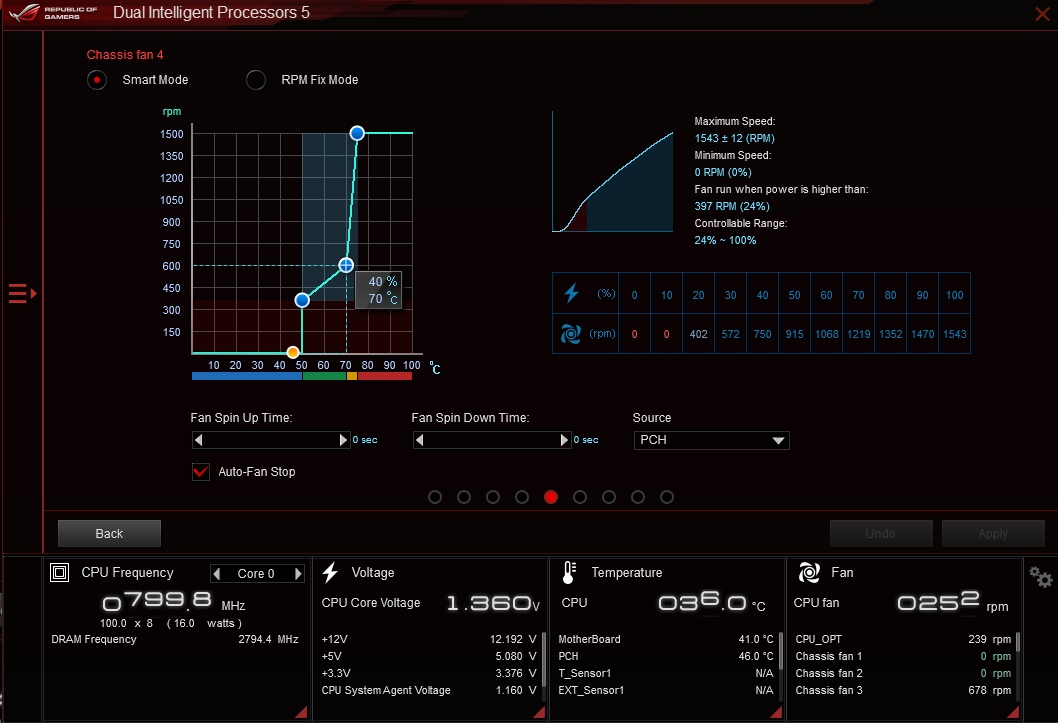The image size is (1058, 723).
Task: Expand the left sidebar menu
Action: (x=22, y=293)
